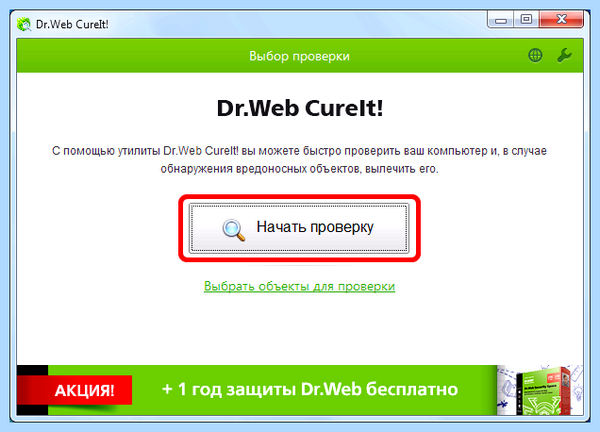Minimize the Dr.Web CureIt! window
600x432 pixels.
(501, 19)
